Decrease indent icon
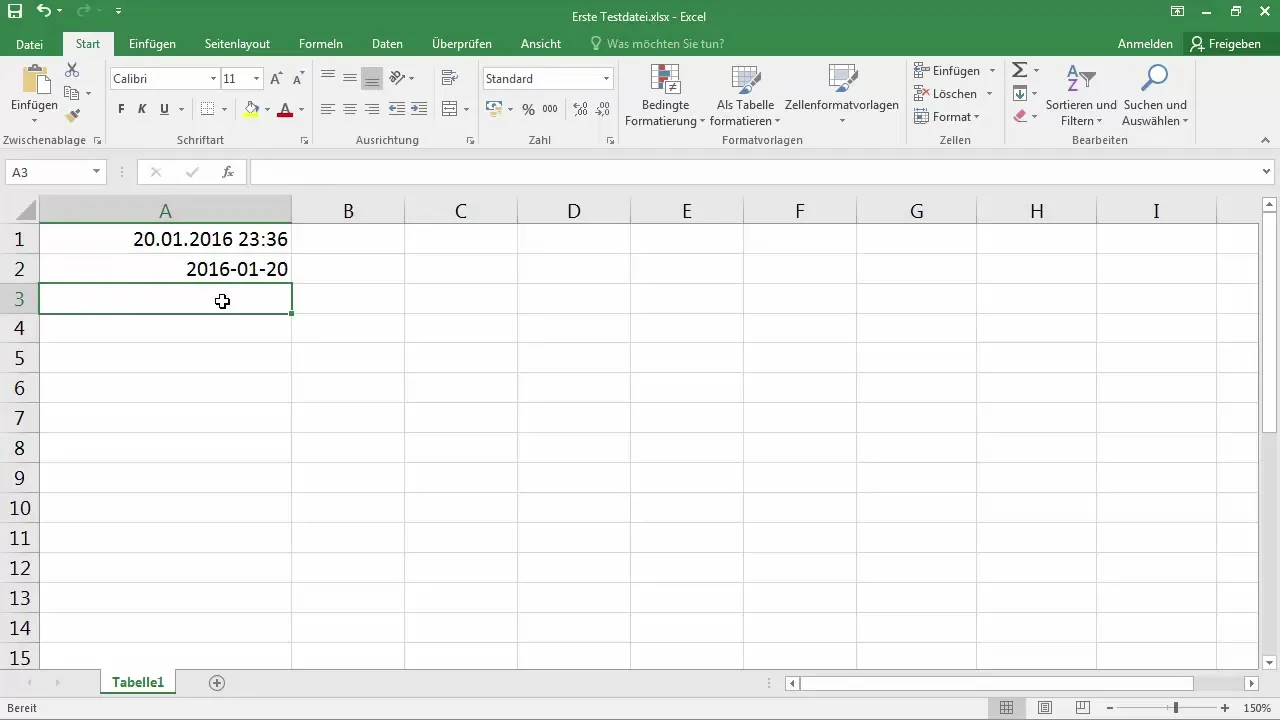 pyautogui.click(x=397, y=109)
